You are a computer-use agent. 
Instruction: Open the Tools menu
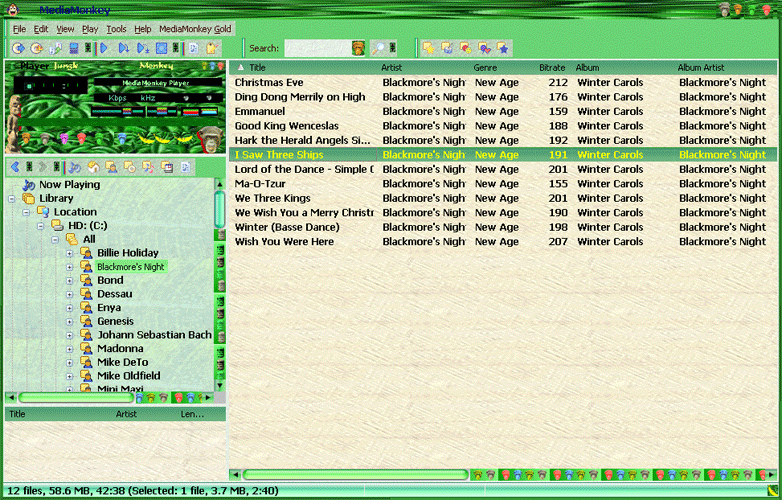pyautogui.click(x=116, y=29)
